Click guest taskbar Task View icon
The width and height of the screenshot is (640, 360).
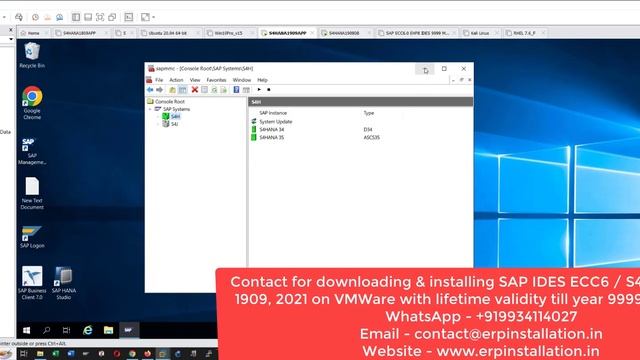pos(66,330)
